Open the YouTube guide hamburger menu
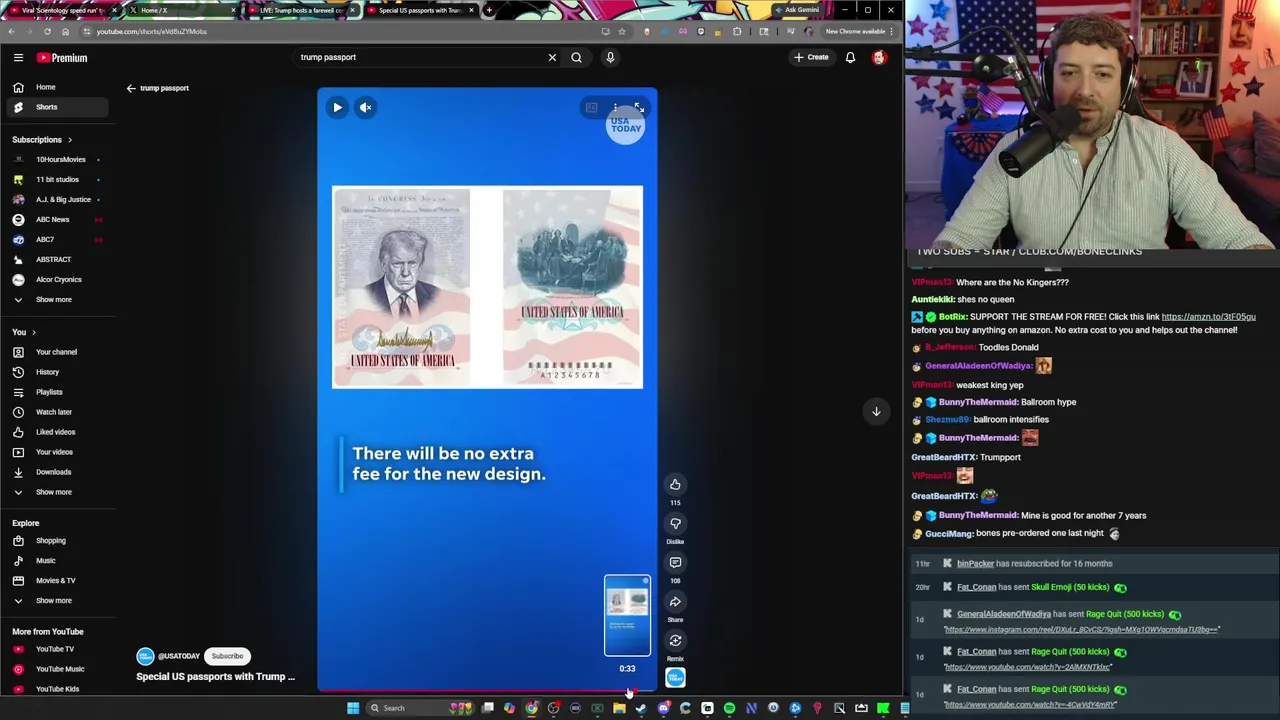The height and width of the screenshot is (720, 1280). click(18, 58)
